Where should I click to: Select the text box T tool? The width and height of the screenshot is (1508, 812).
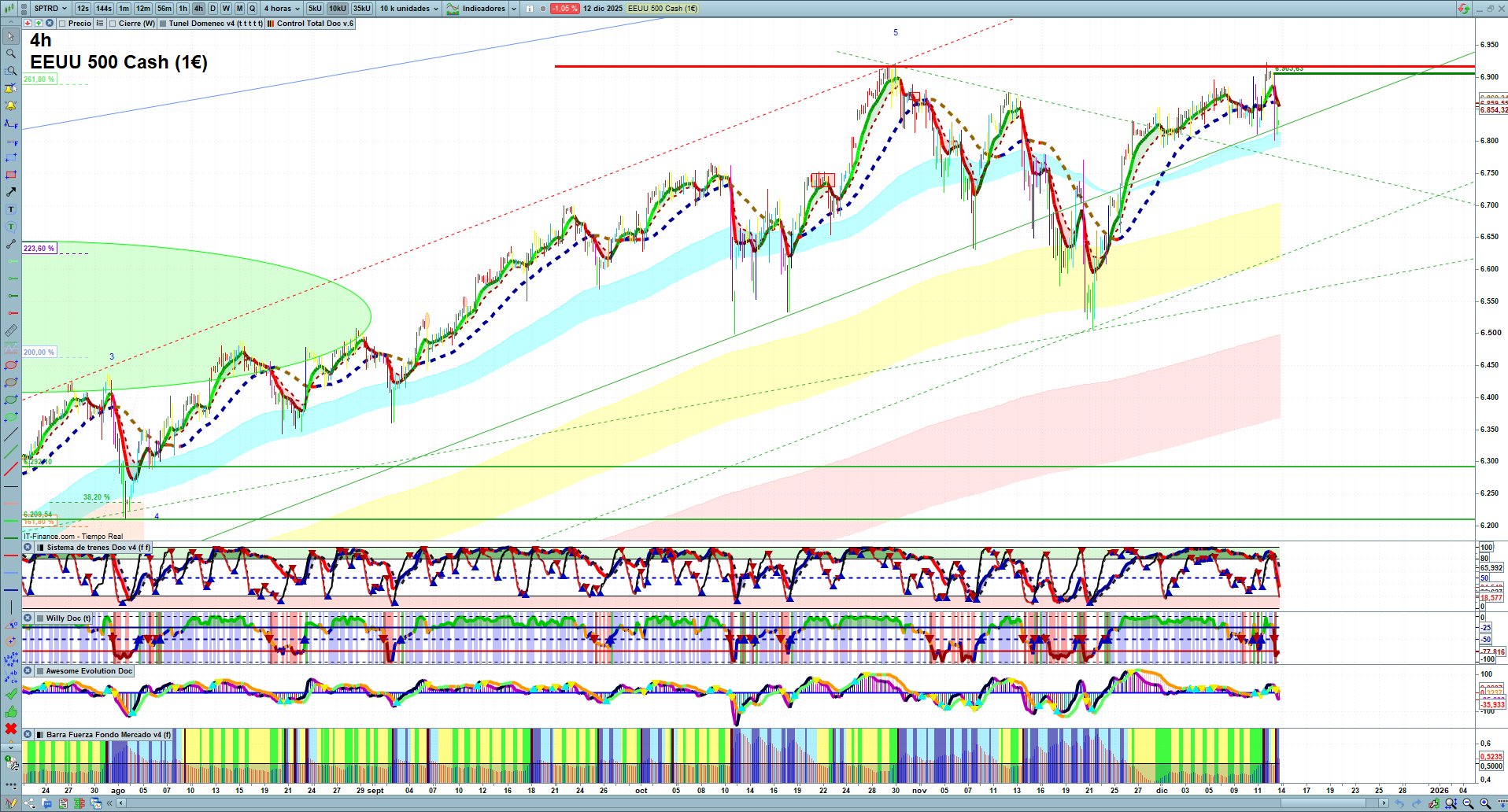coord(11,209)
